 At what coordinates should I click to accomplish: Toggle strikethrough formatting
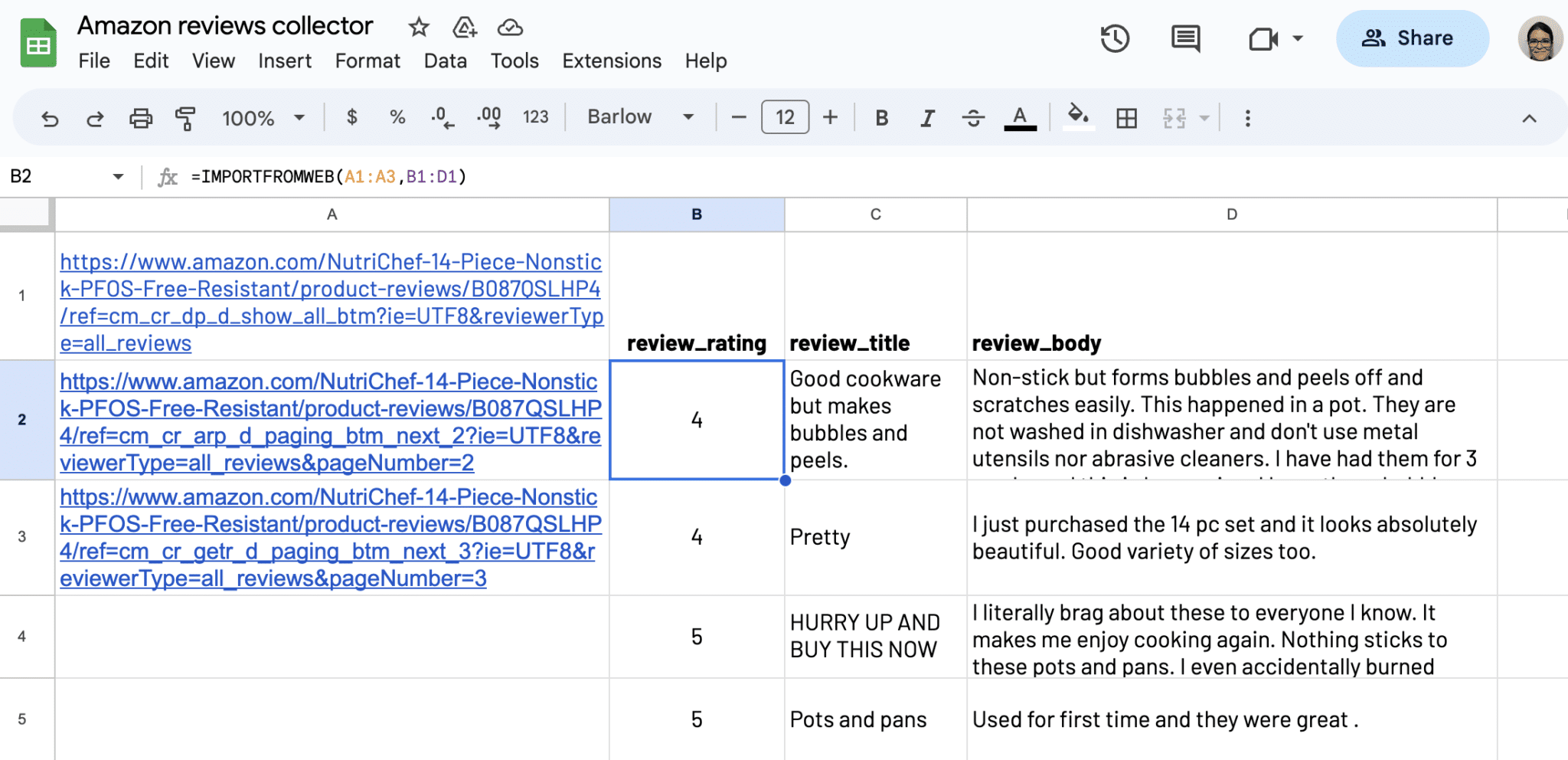(x=973, y=117)
